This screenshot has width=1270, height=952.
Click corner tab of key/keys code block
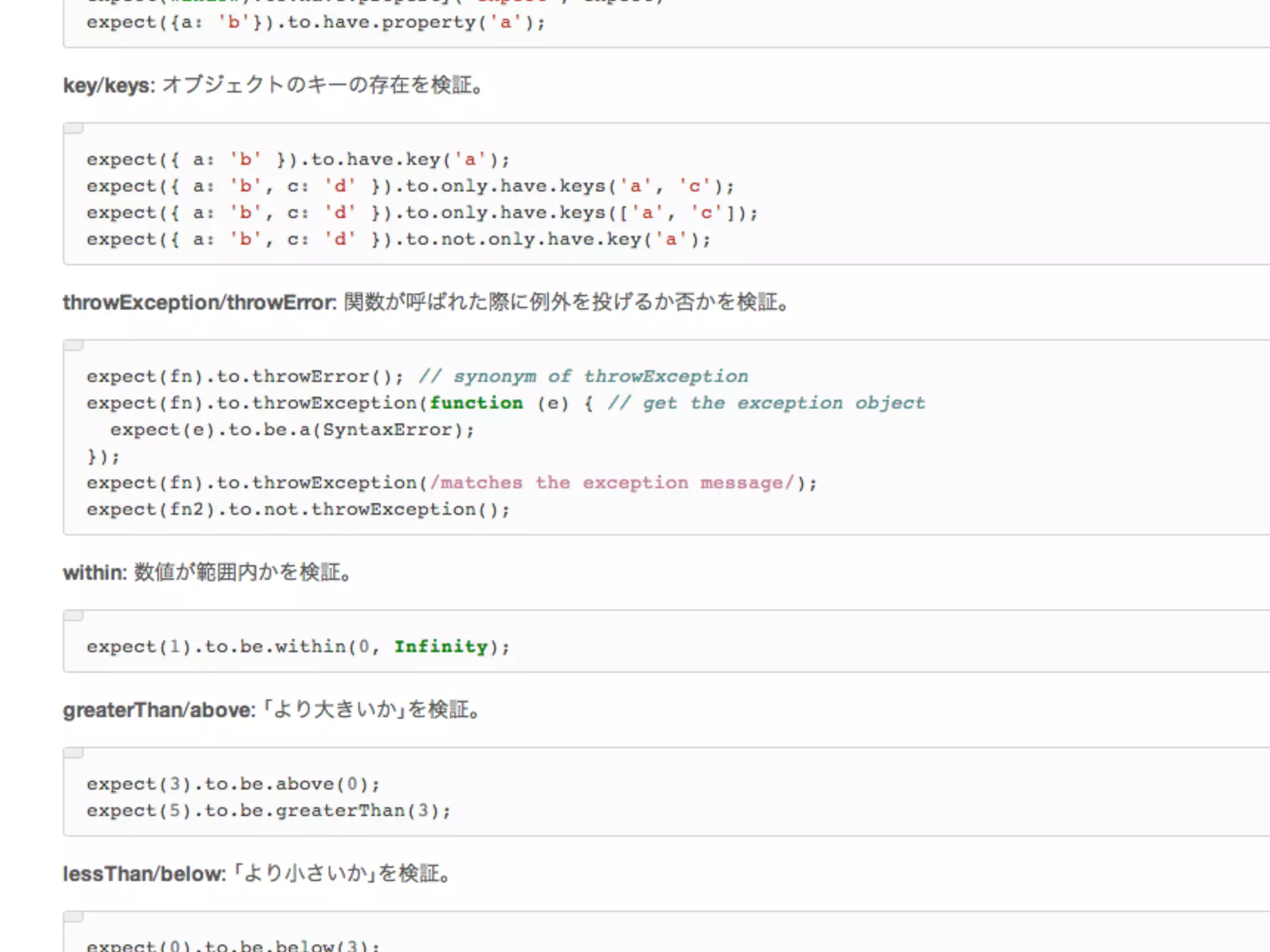(x=73, y=128)
